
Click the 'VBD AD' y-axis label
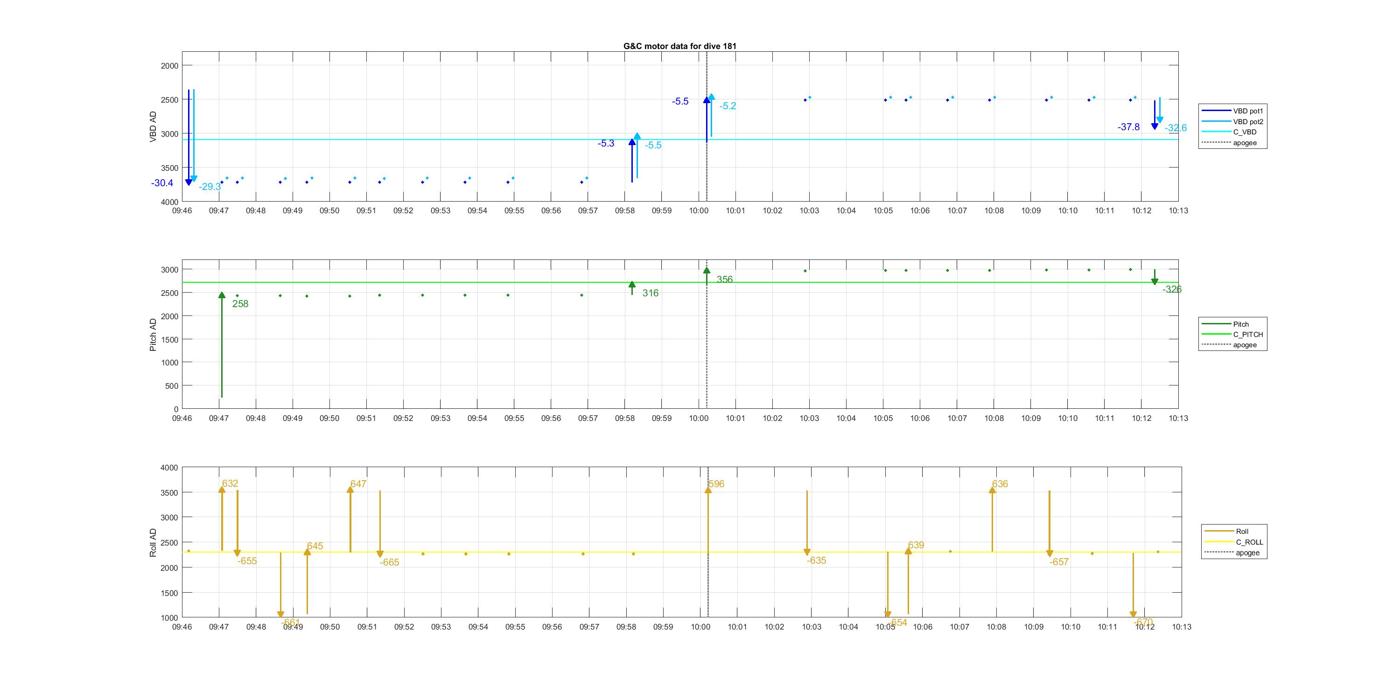(153, 127)
